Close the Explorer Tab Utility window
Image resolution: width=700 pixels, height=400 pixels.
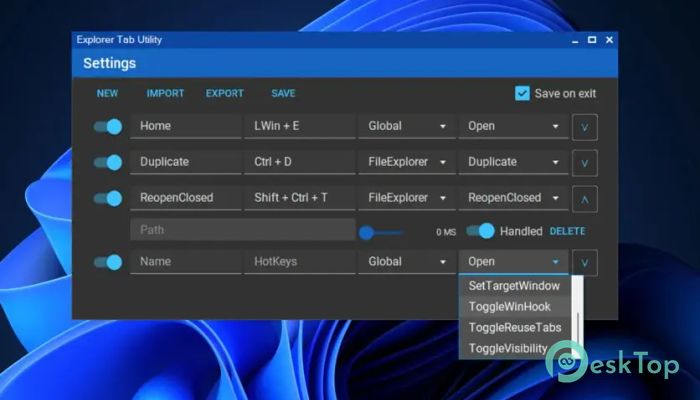point(609,40)
